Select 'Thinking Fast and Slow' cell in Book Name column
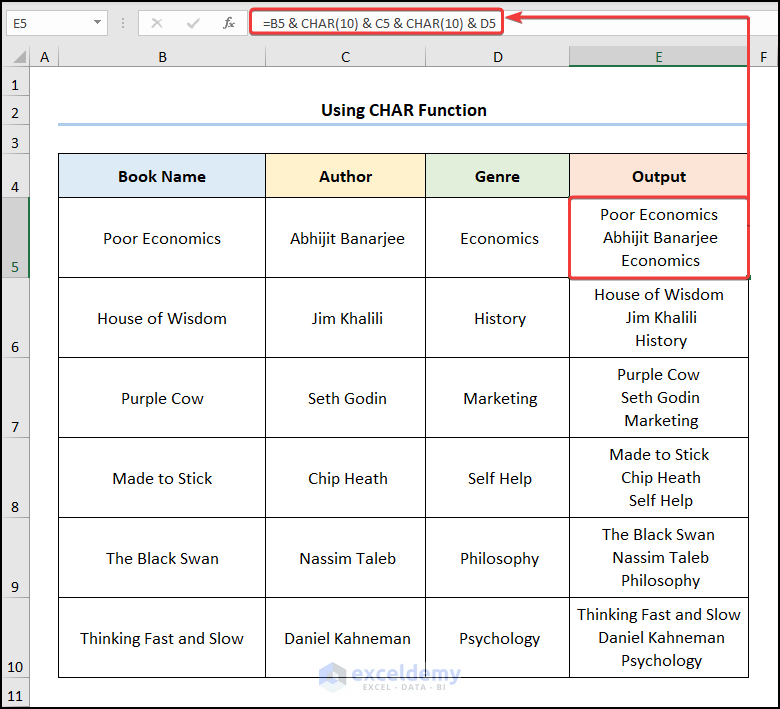The image size is (780, 709). 162,638
